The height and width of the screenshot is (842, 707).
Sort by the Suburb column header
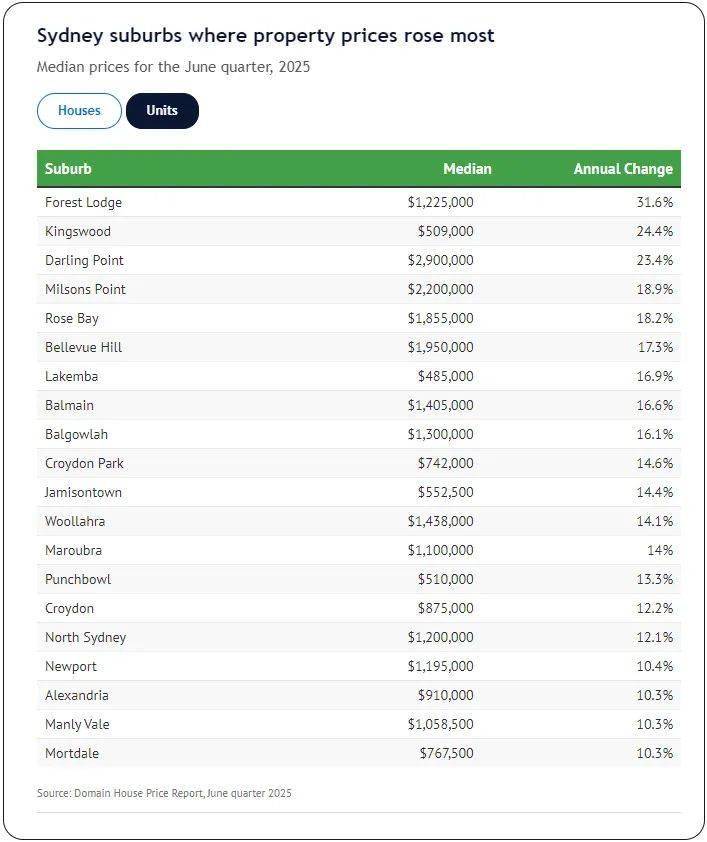68,169
